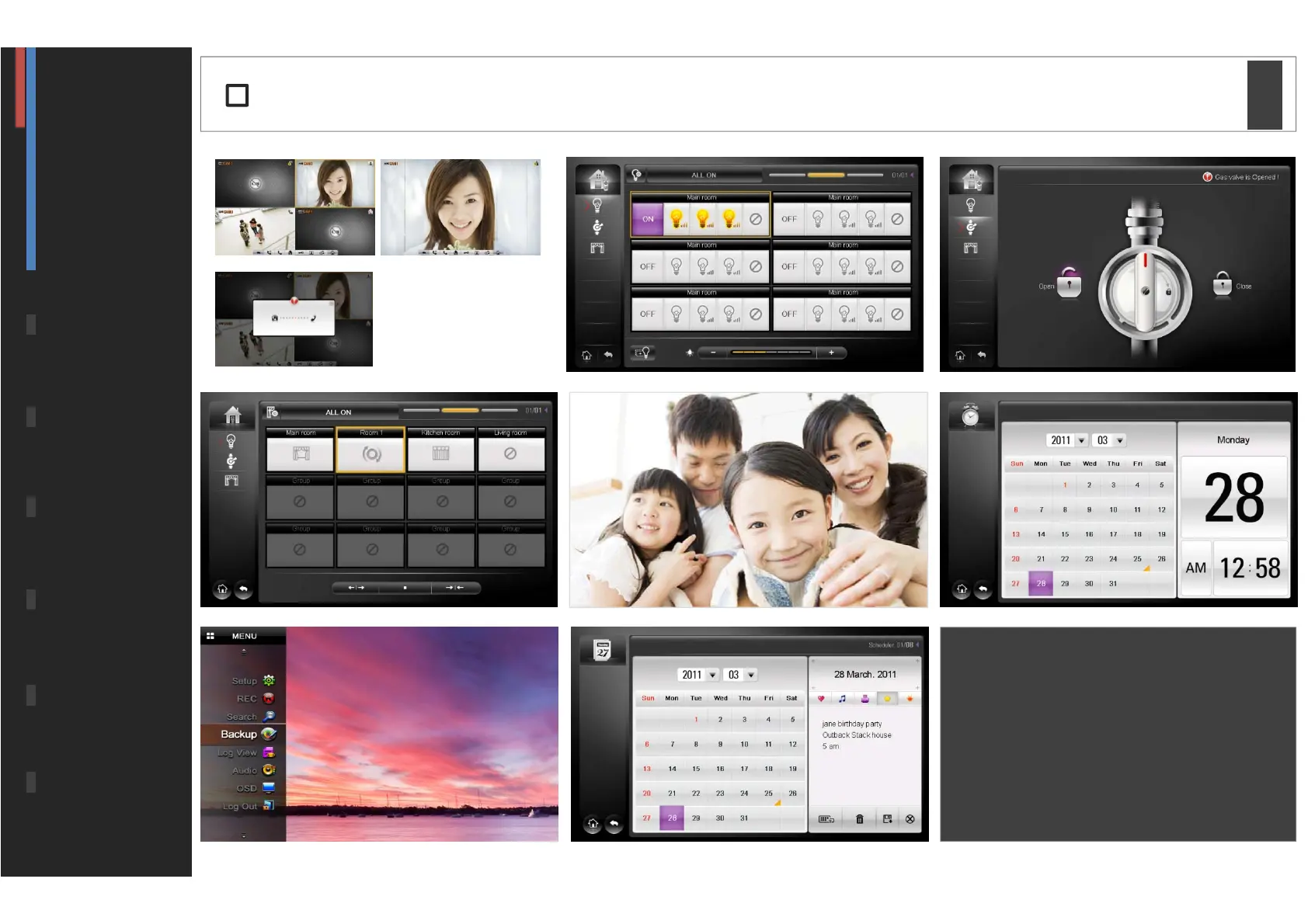Go home from the lighting panel bottom bar
1308x924 pixels.
pos(586,355)
